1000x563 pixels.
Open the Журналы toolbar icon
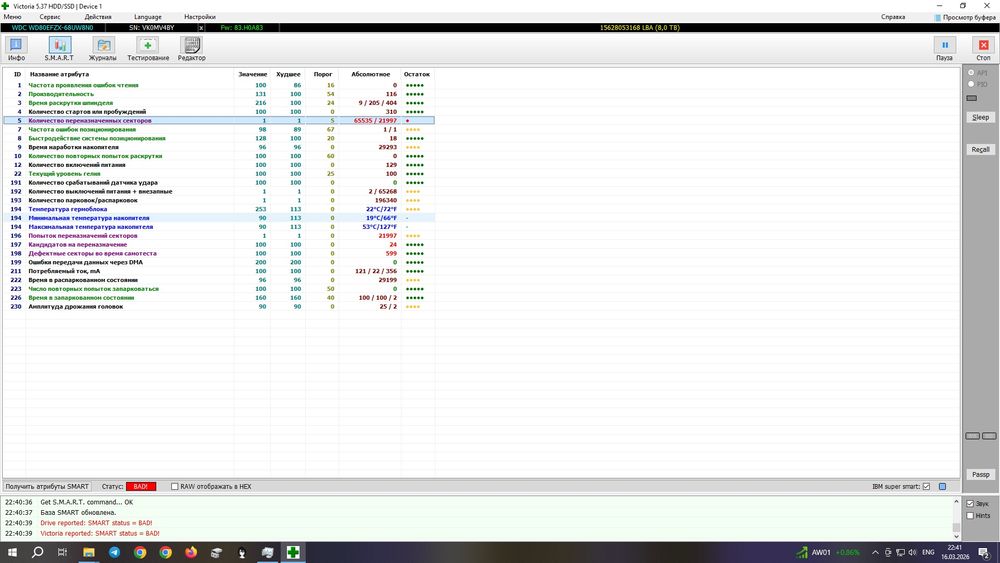tap(103, 45)
